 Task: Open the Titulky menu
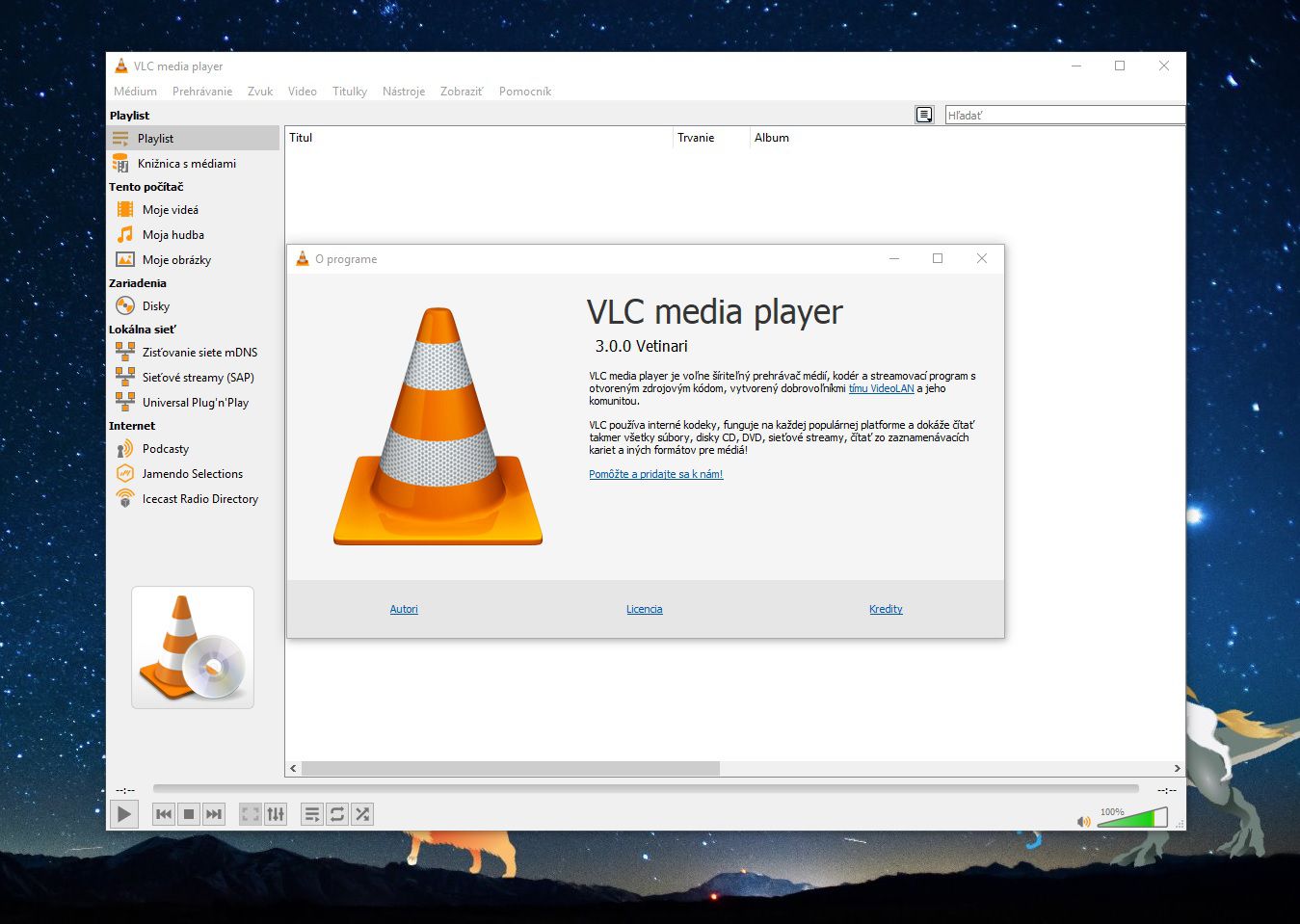[x=350, y=92]
